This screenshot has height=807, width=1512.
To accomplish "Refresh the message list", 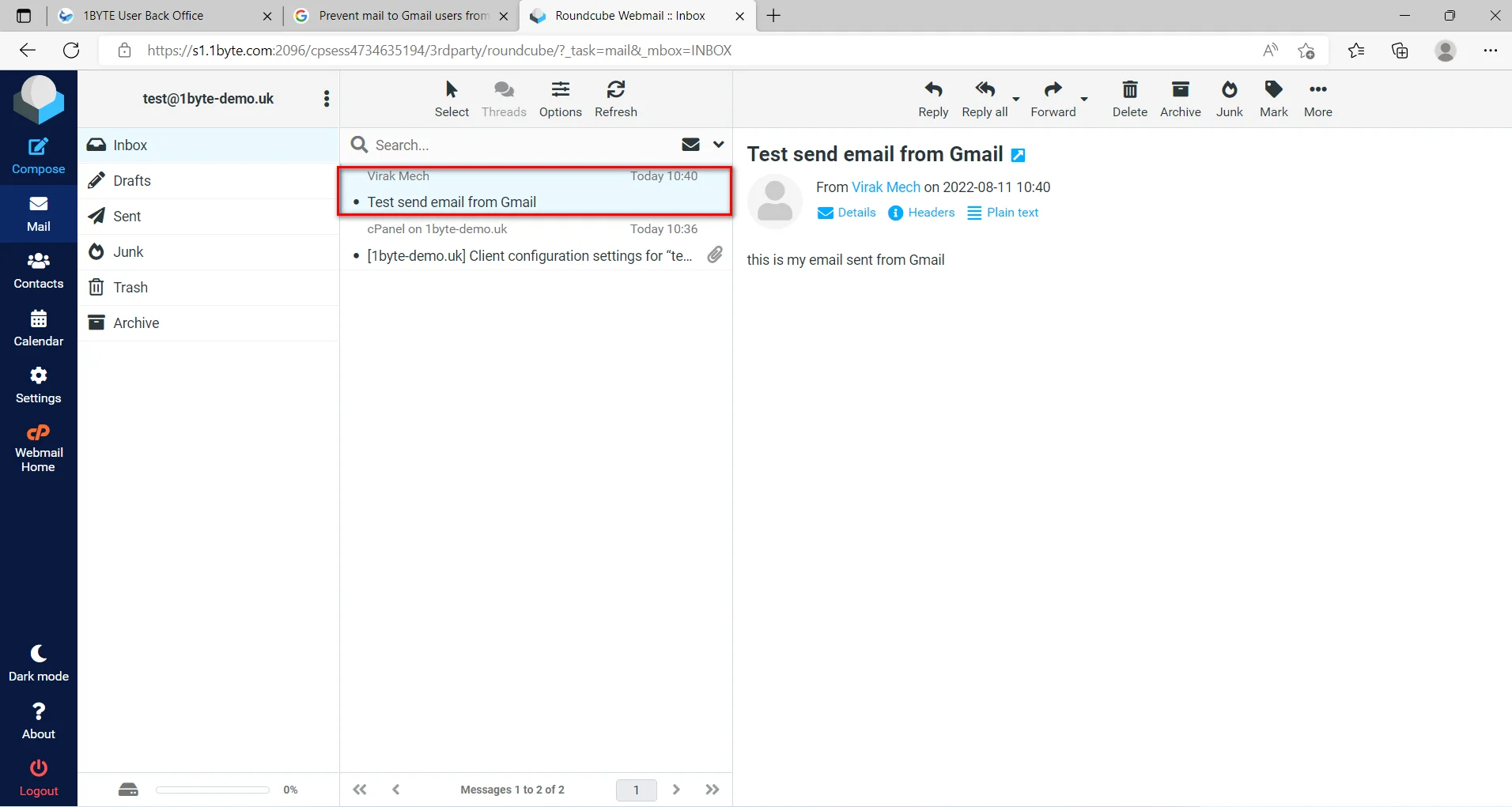I will [x=615, y=99].
